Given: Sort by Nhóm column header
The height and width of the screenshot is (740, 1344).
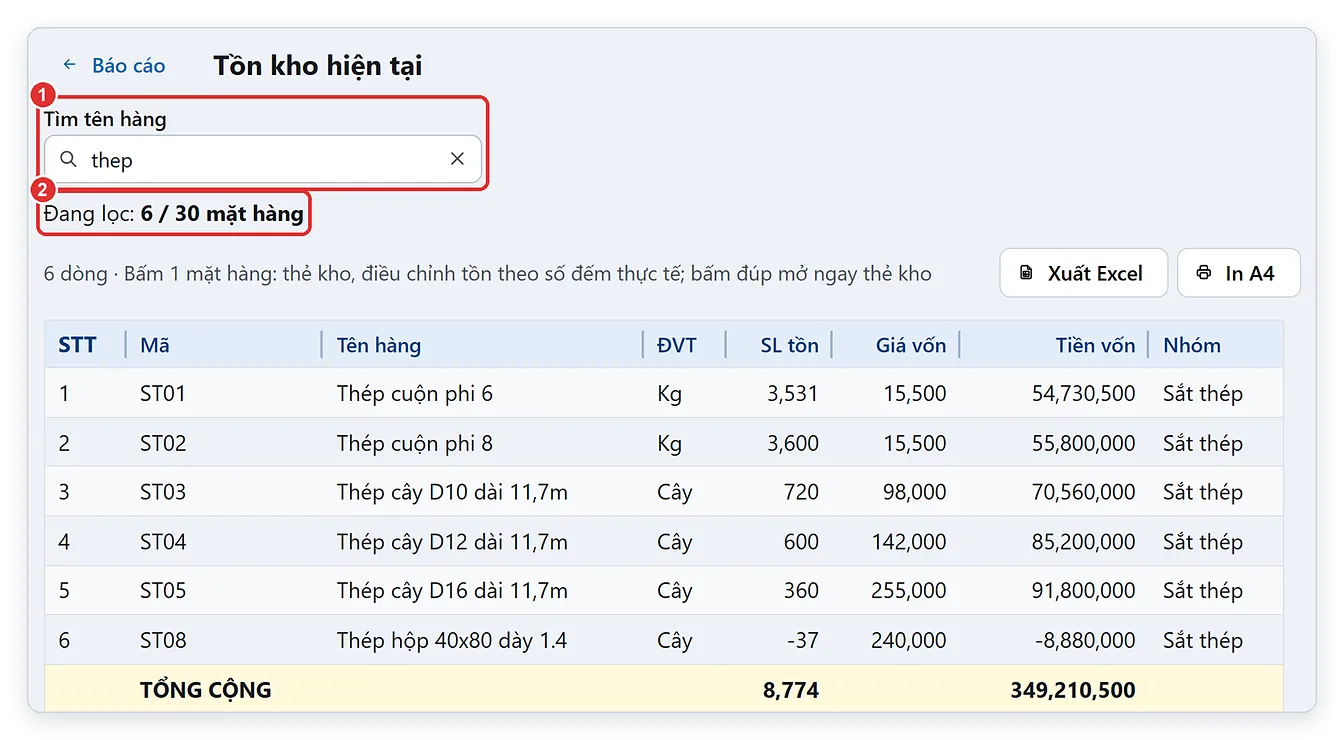Looking at the screenshot, I should pyautogui.click(x=1192, y=345).
